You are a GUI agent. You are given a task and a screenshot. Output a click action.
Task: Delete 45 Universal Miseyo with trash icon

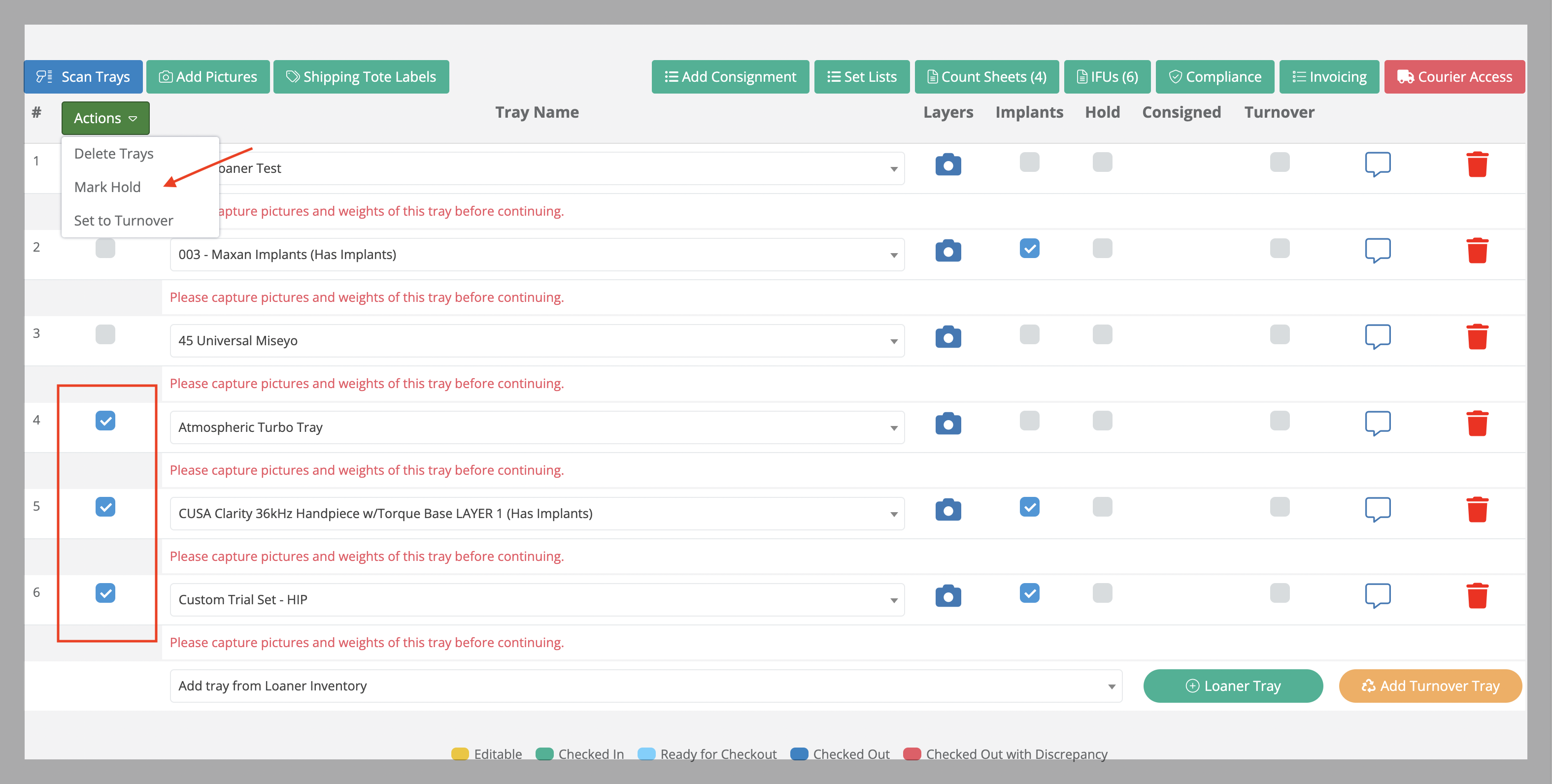pos(1477,337)
